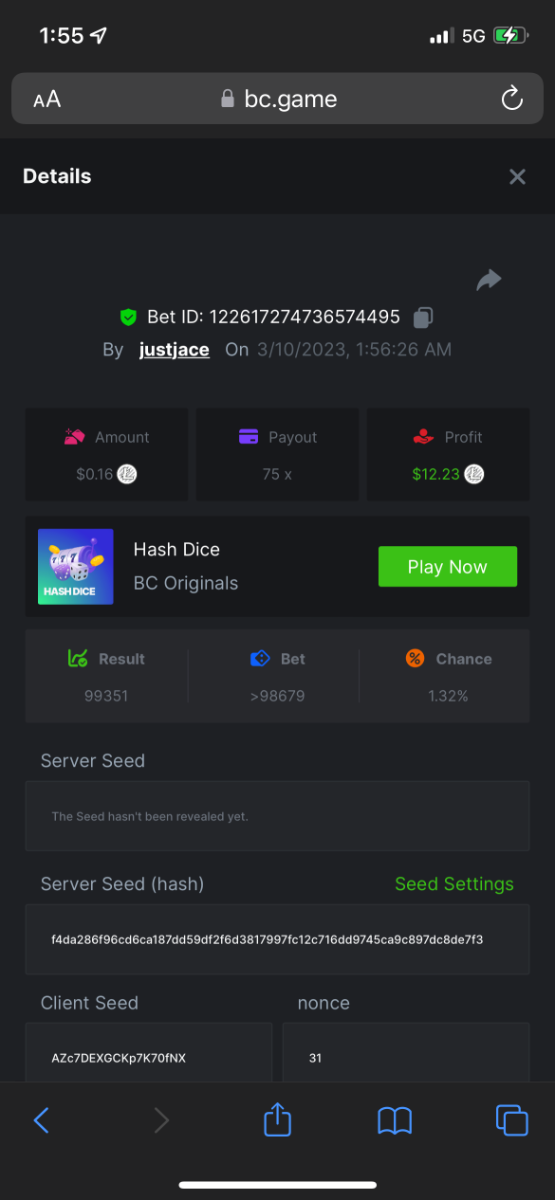Show Safari open tabs icon
This screenshot has width=555, height=1200.
512,1120
